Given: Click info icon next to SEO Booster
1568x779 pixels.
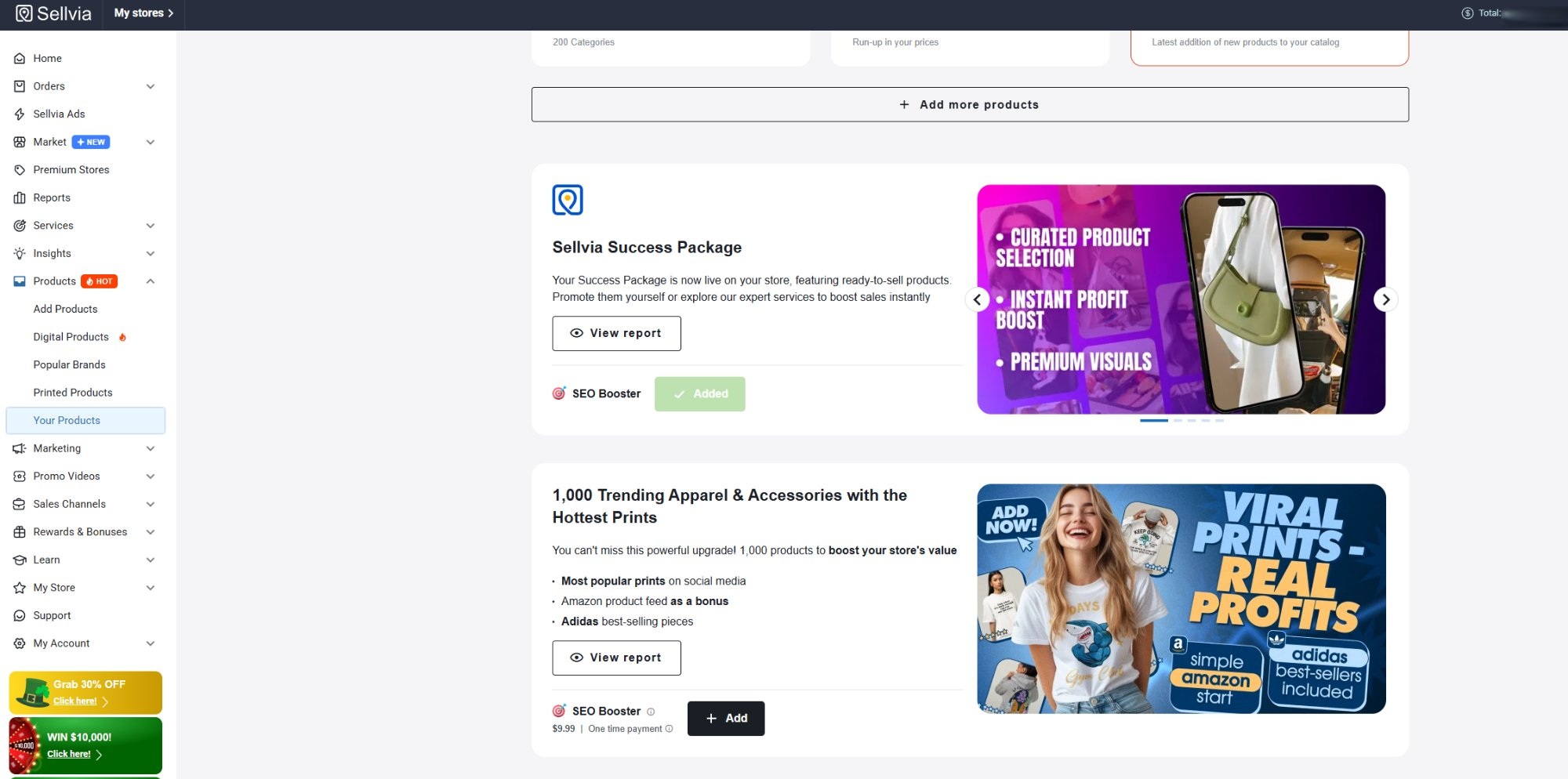Looking at the screenshot, I should pos(651,712).
